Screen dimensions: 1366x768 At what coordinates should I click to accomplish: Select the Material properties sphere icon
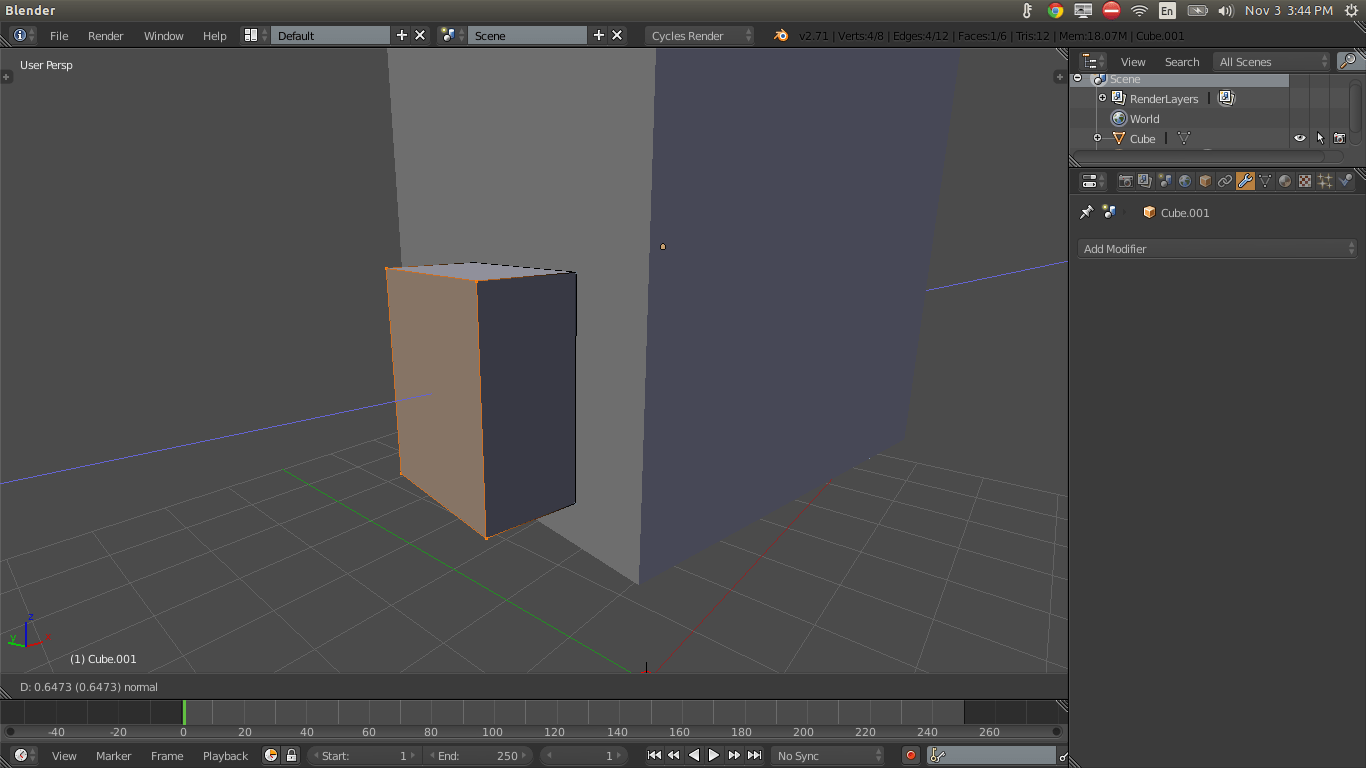(x=1284, y=181)
